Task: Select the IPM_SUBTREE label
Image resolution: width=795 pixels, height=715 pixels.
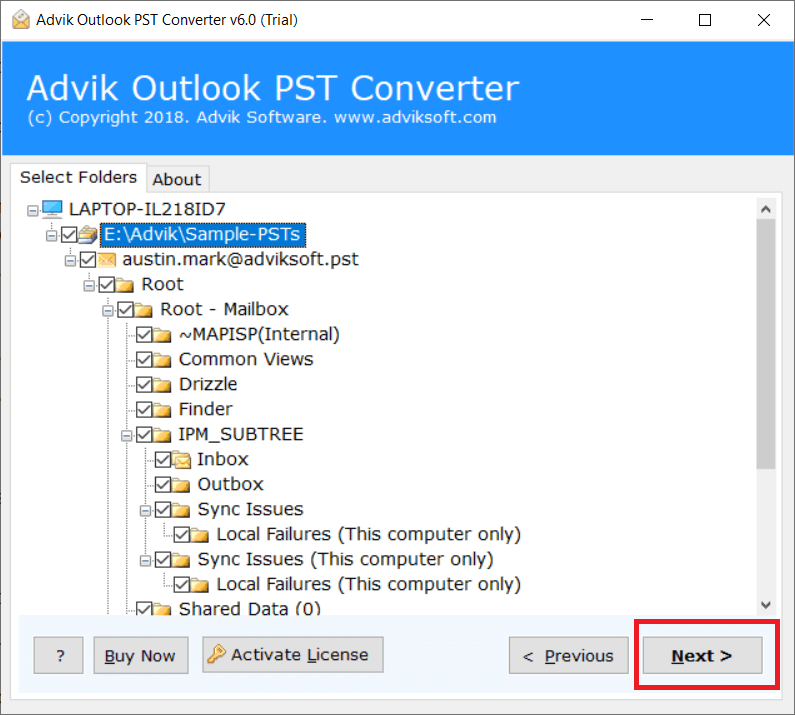Action: [241, 435]
